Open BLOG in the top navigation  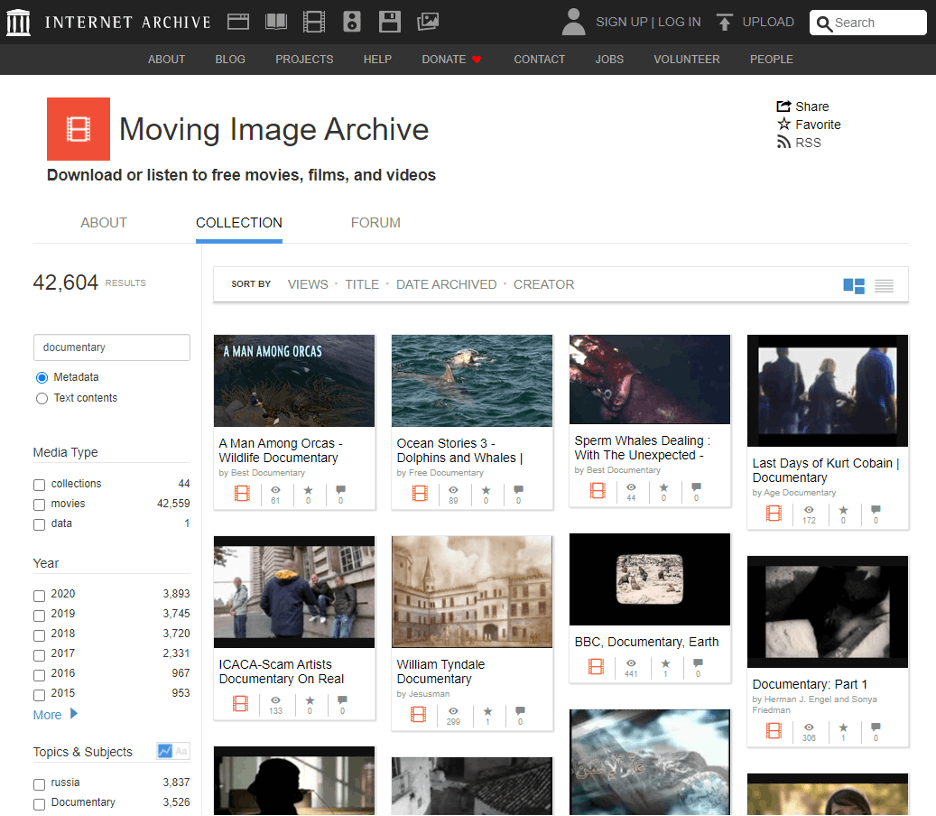[x=230, y=59]
